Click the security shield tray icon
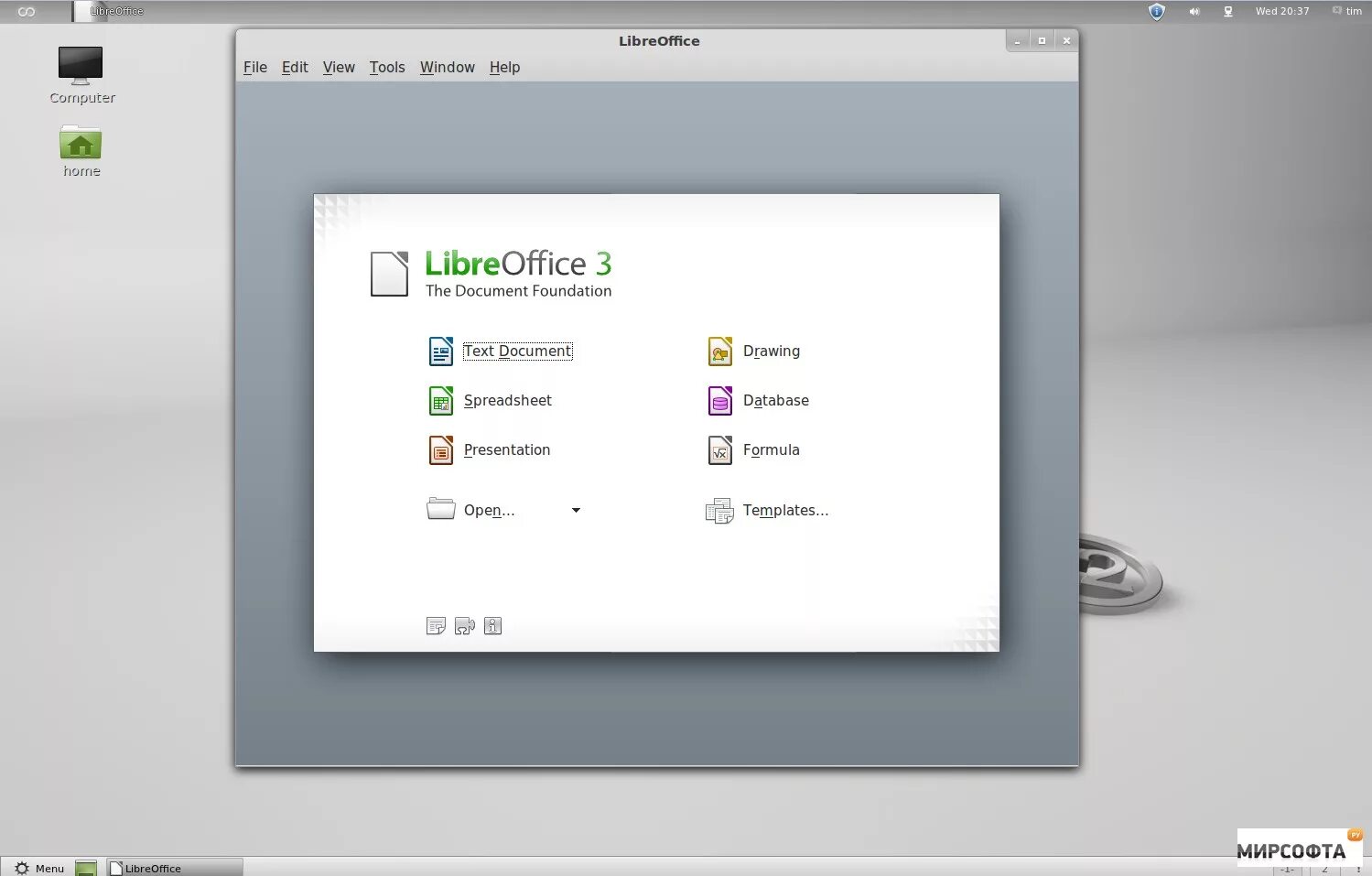The height and width of the screenshot is (876, 1372). 1157,11
